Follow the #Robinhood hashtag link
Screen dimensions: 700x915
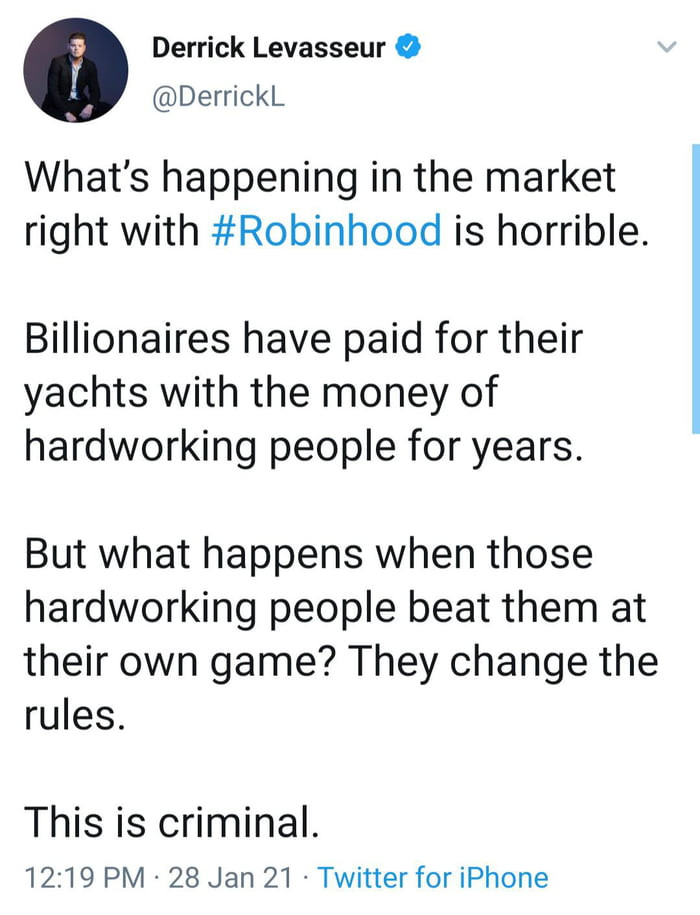[x=327, y=230]
